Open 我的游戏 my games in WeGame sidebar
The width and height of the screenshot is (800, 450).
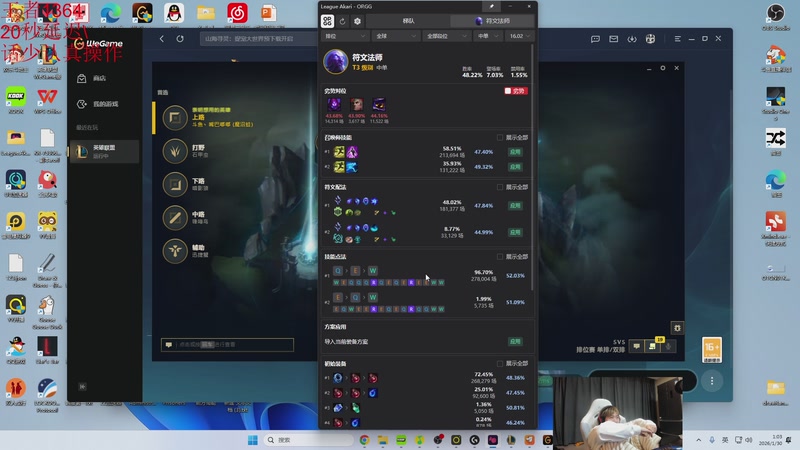coord(99,104)
